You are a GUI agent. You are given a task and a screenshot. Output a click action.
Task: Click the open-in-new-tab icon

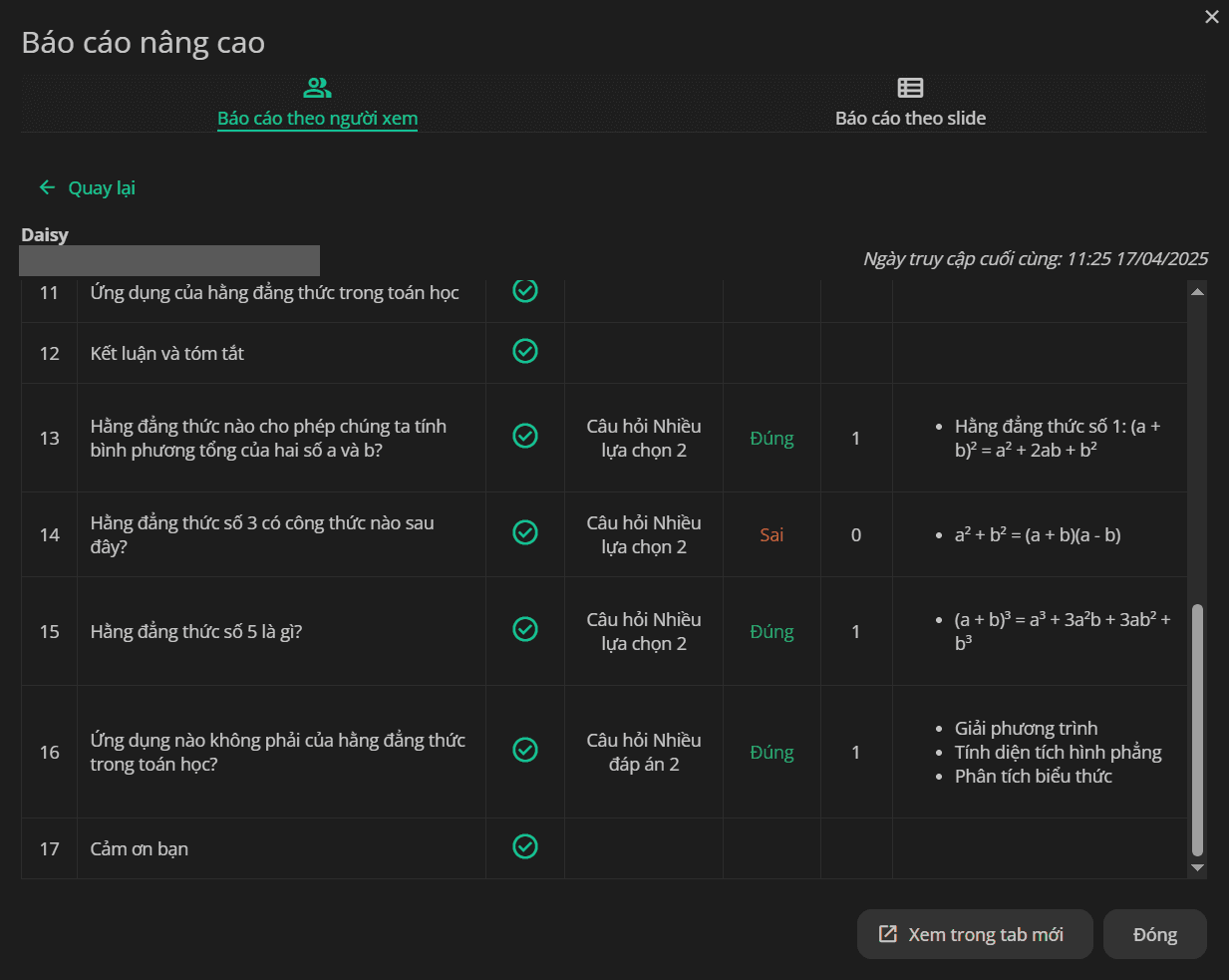[x=887, y=934]
